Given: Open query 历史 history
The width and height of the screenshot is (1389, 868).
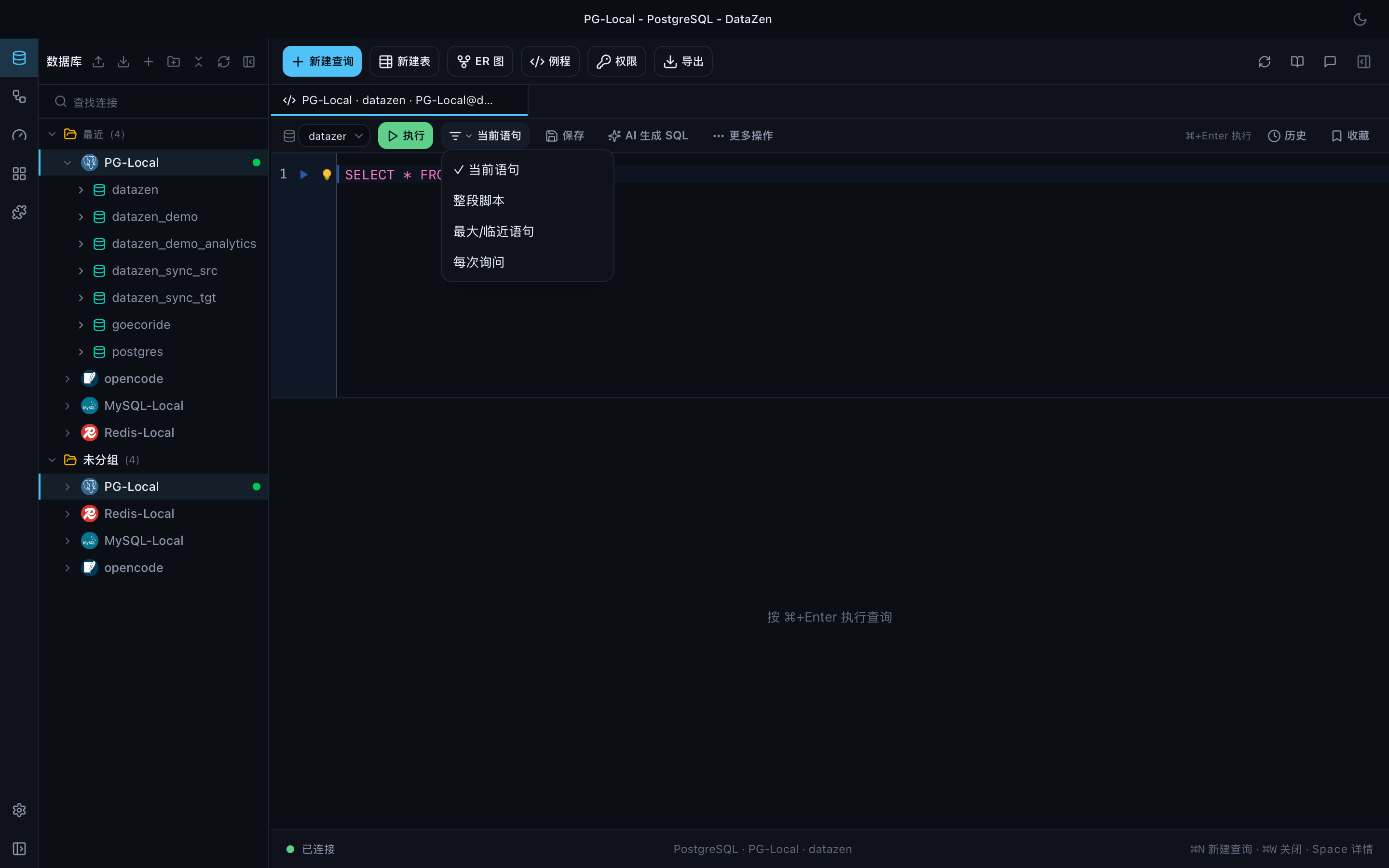Looking at the screenshot, I should click(1287, 136).
